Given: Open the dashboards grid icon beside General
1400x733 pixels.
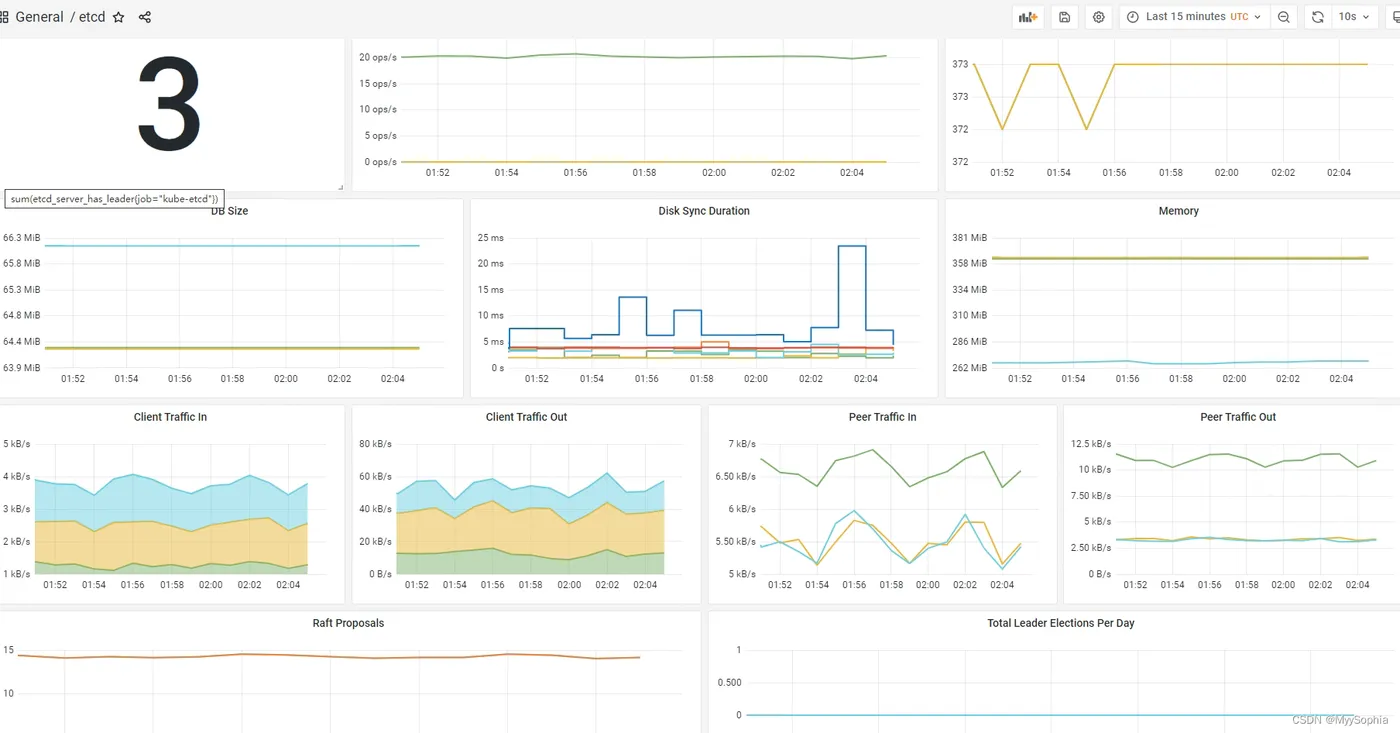Looking at the screenshot, I should [4, 17].
